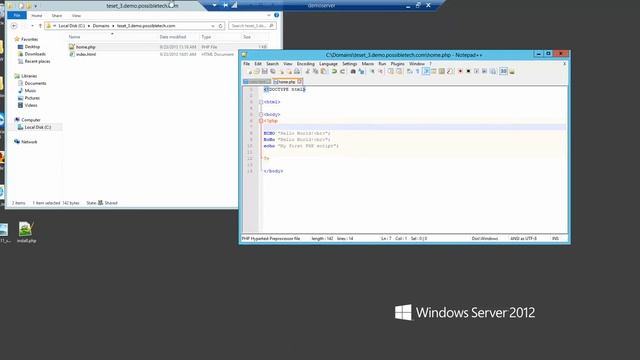640x360 pixels.
Task: Click the Stop recording black square icon
Action: pyautogui.click(x=469, y=71)
